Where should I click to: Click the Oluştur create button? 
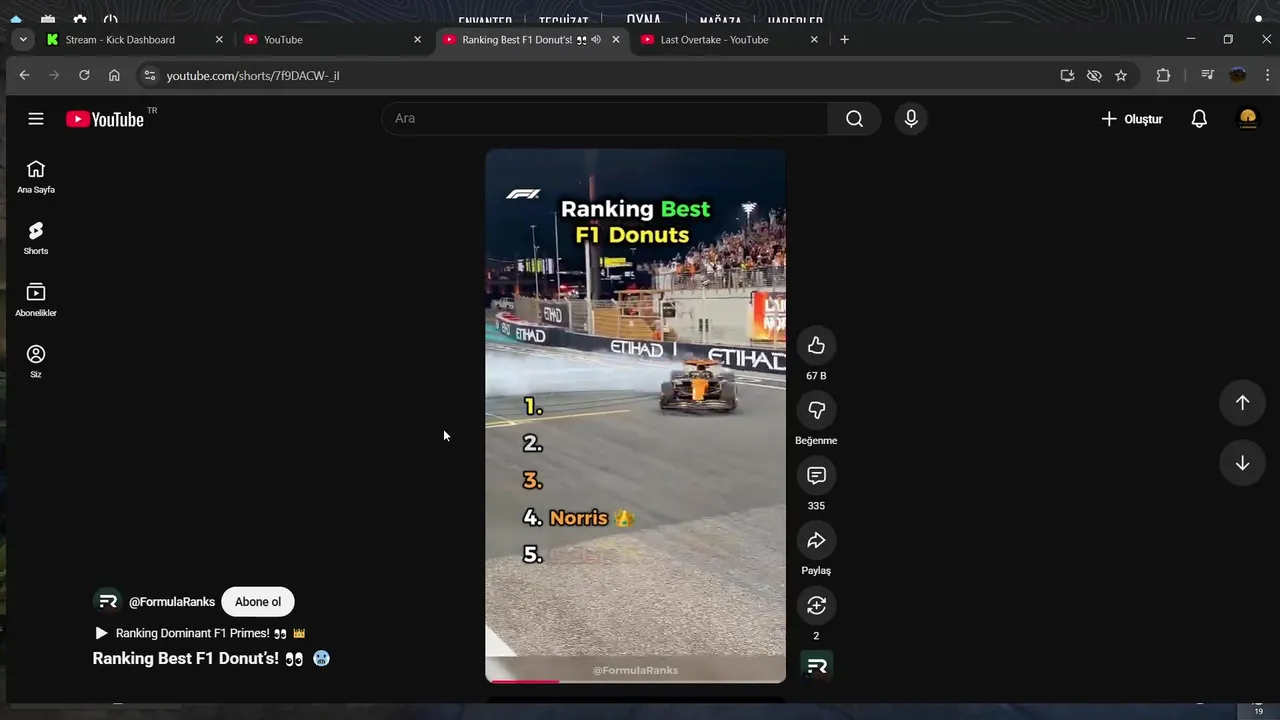point(1132,119)
